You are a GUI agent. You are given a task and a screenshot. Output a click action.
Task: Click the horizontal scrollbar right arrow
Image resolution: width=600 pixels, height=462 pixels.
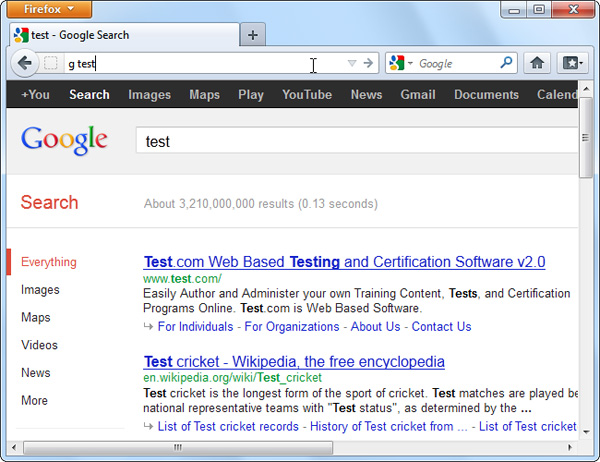pyautogui.click(x=570, y=447)
